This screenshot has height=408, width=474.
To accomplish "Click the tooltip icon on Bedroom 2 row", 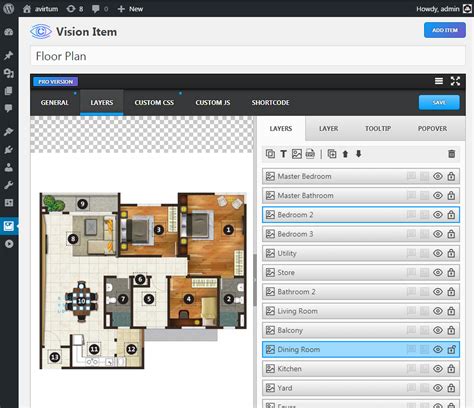I will point(411,214).
